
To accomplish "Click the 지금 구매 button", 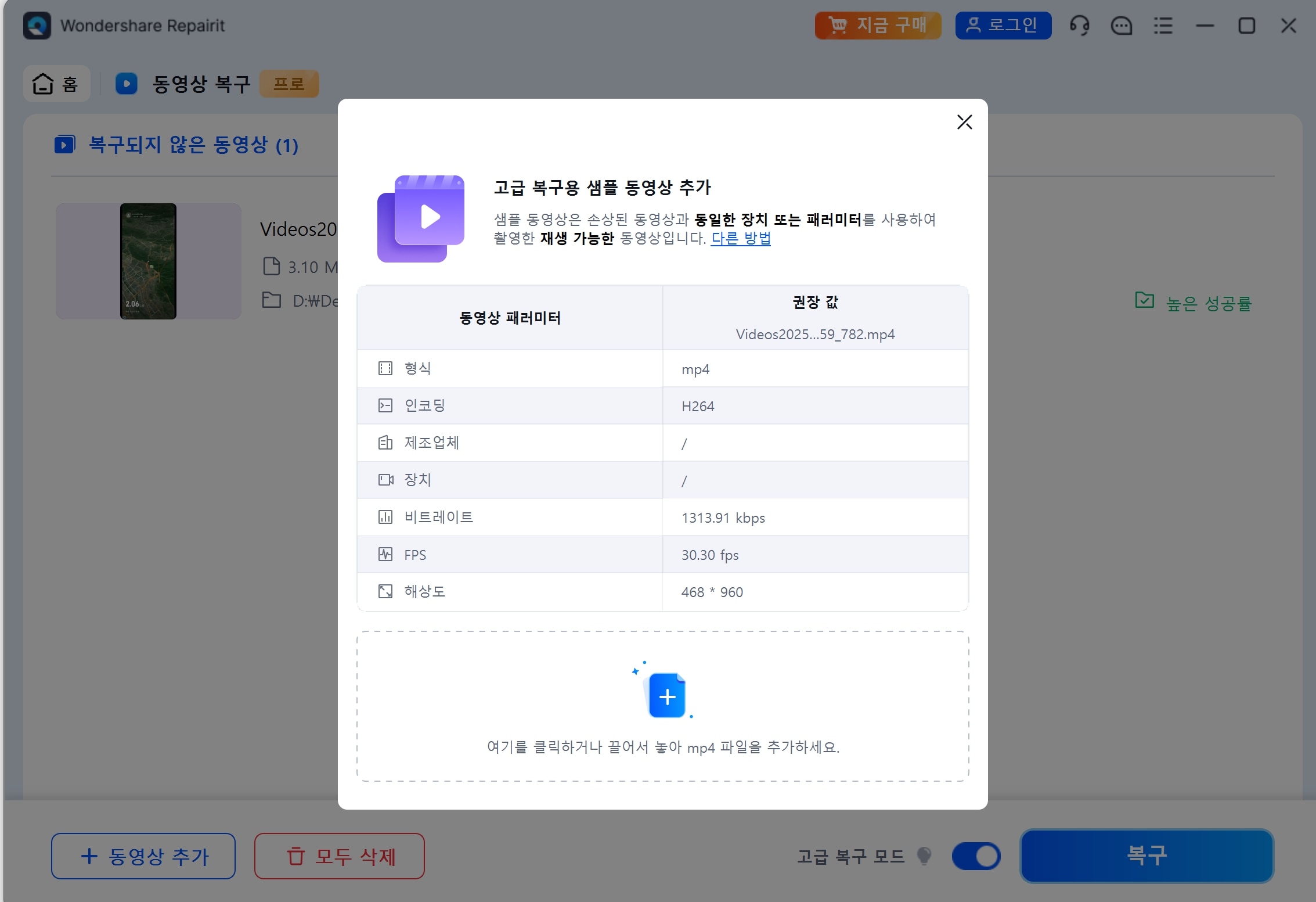I will [x=877, y=26].
